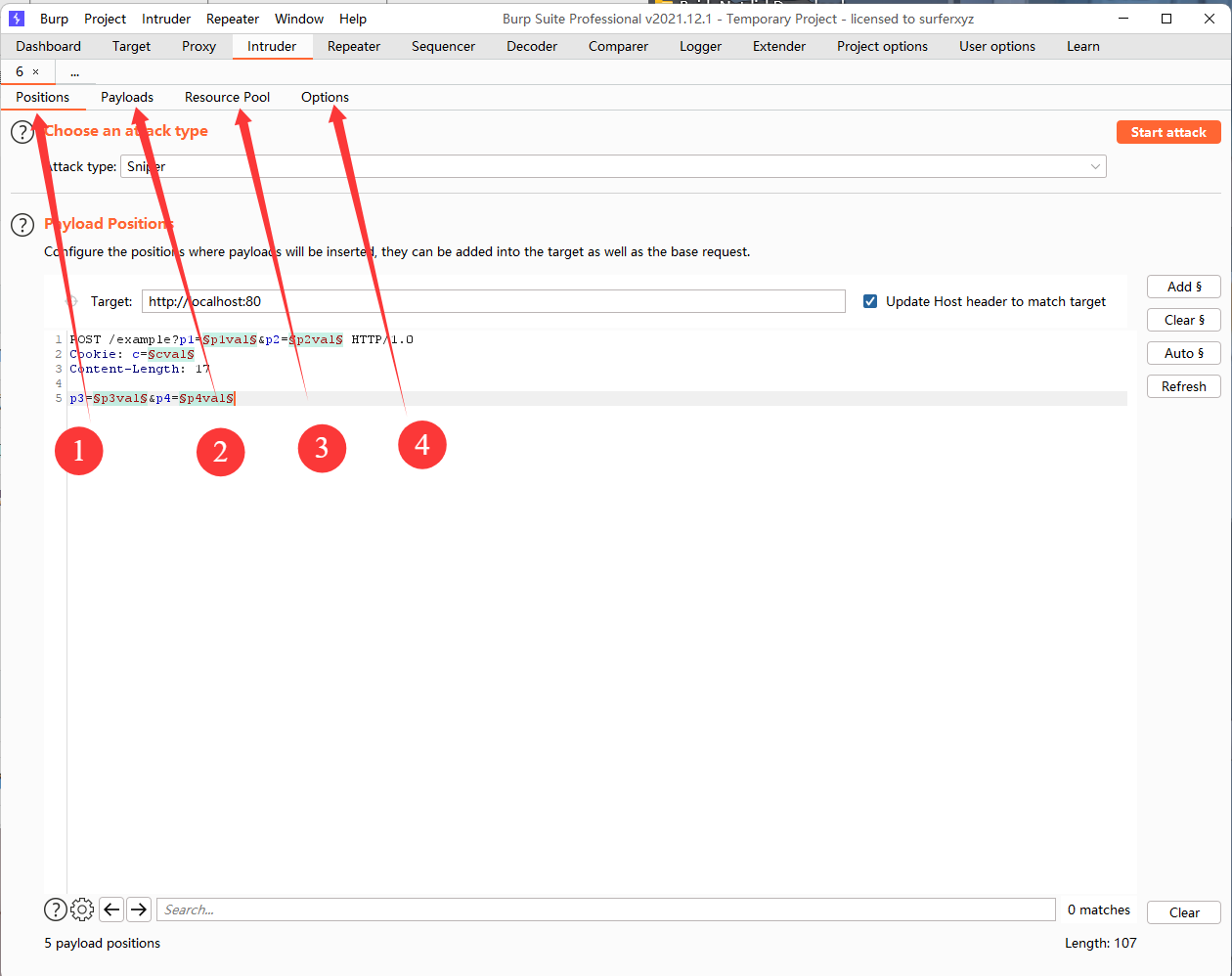Select the Payloads sub-tab
Image resolution: width=1232 pixels, height=976 pixels.
127,97
